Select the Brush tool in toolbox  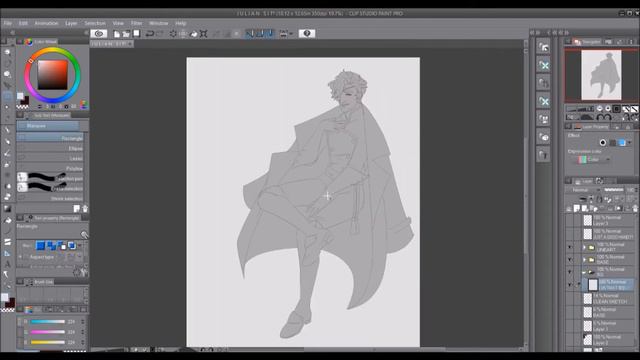coord(7,153)
